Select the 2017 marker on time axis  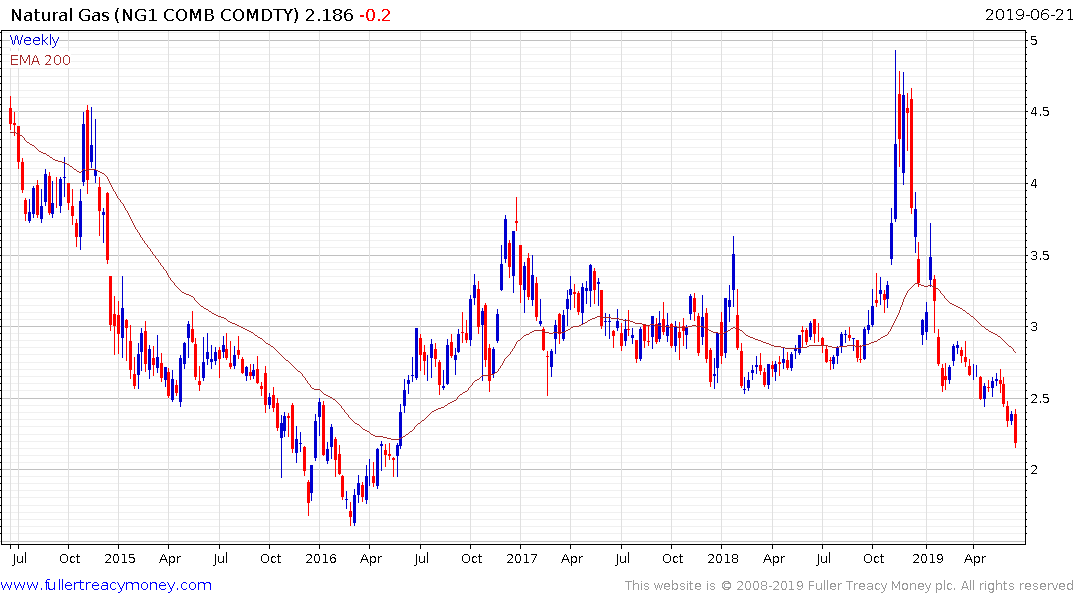(x=522, y=558)
